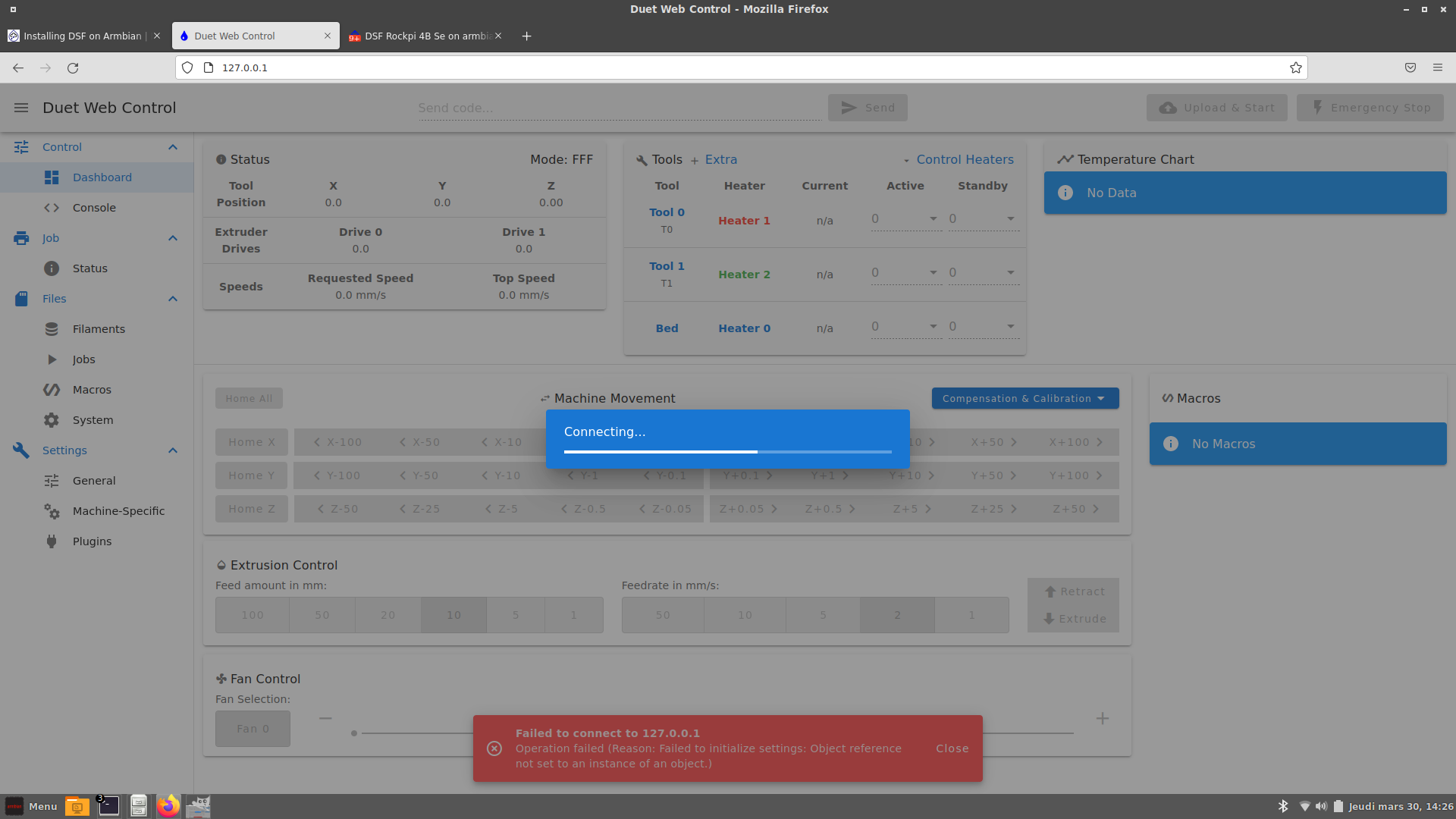1456x819 pixels.
Task: Close the failed to connect notification
Action: coord(952,748)
